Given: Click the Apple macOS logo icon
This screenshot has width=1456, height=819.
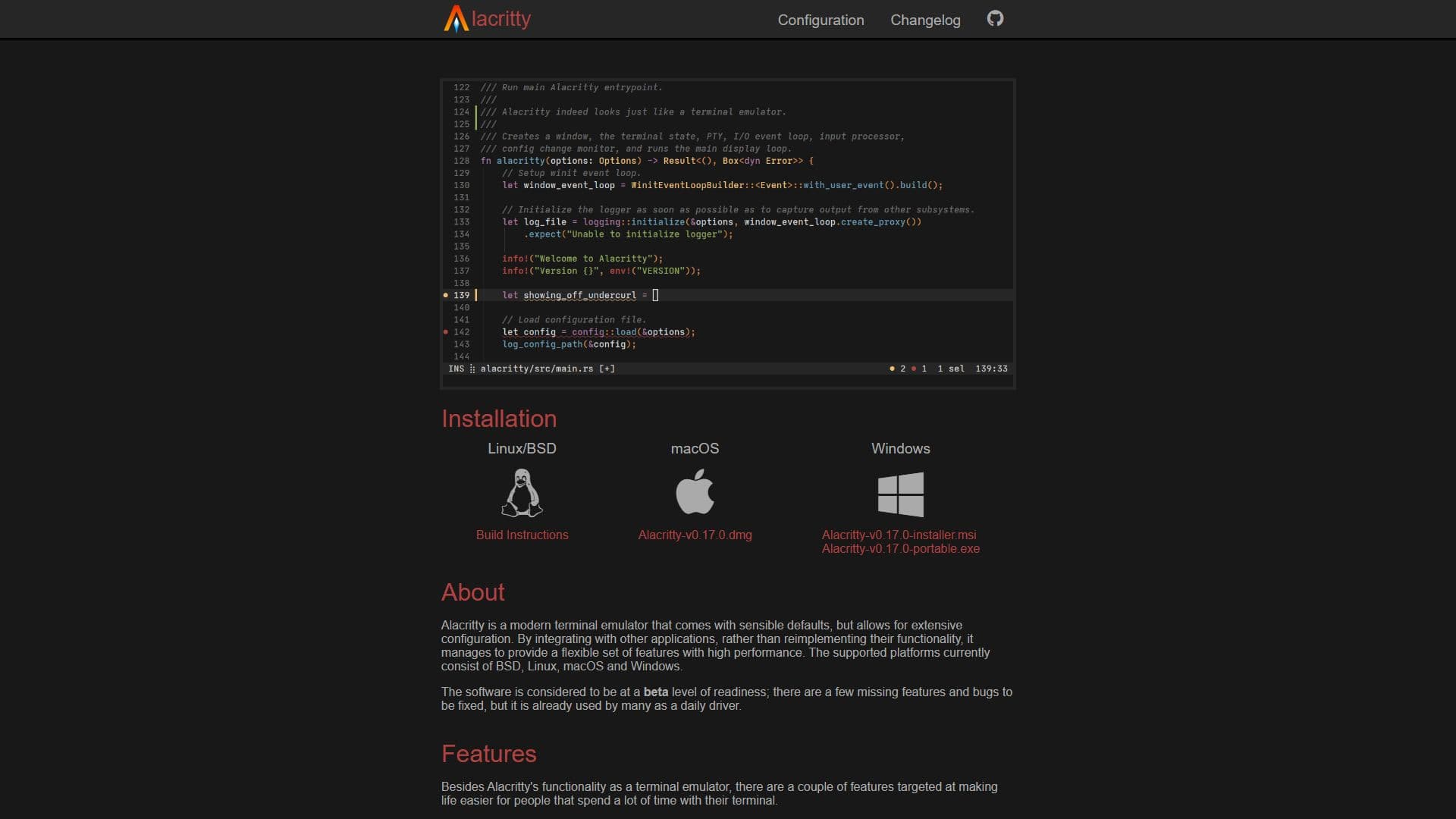Looking at the screenshot, I should pyautogui.click(x=695, y=491).
